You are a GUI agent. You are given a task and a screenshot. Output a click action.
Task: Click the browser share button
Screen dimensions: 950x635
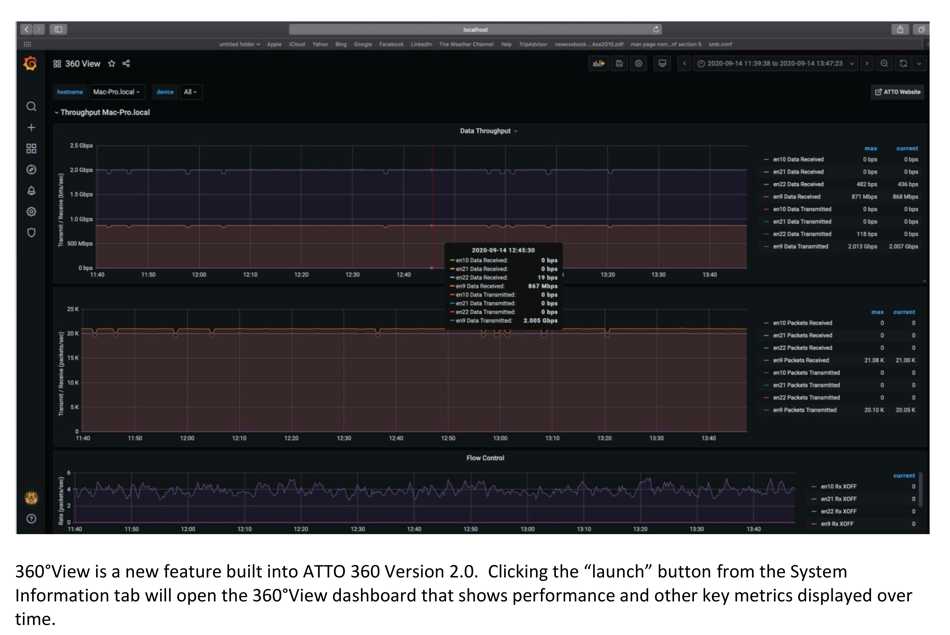click(900, 29)
